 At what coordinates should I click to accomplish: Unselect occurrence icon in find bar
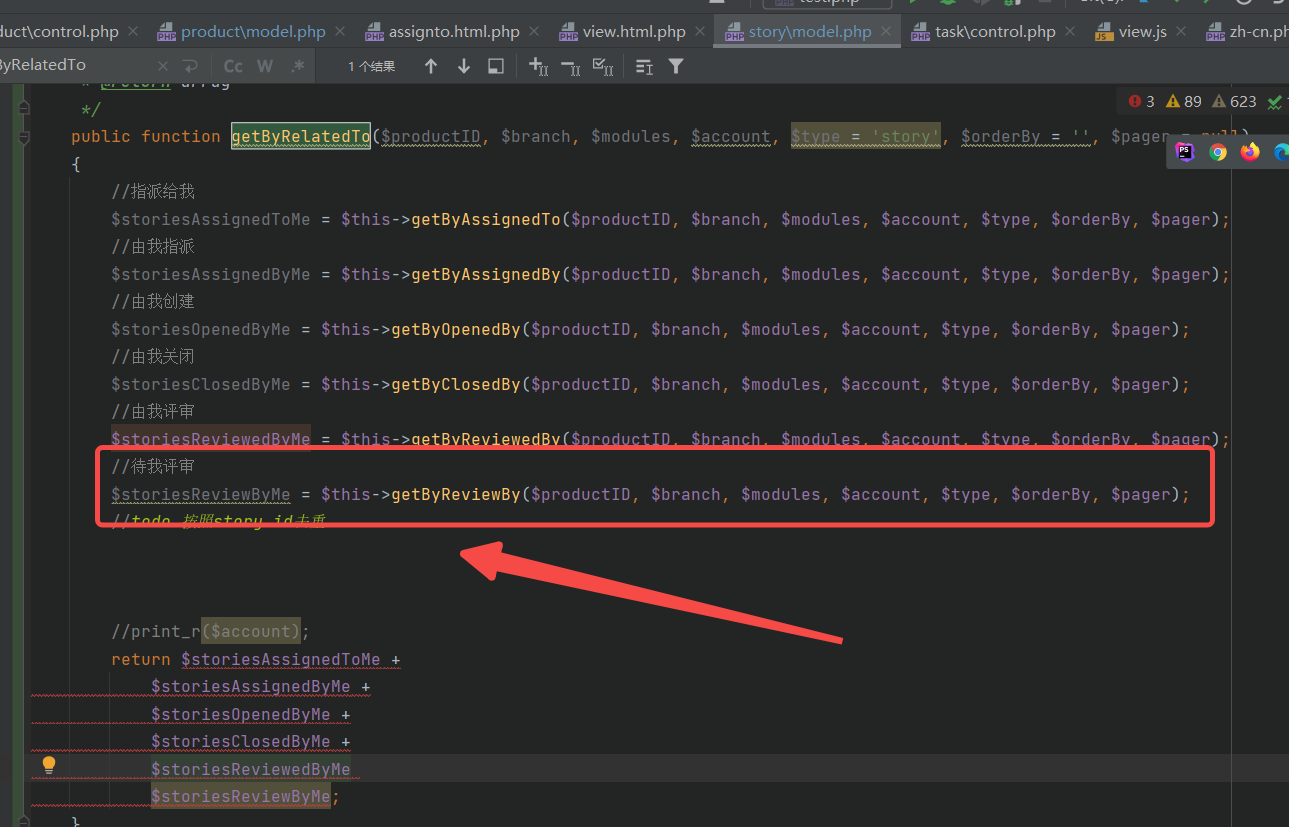click(570, 66)
